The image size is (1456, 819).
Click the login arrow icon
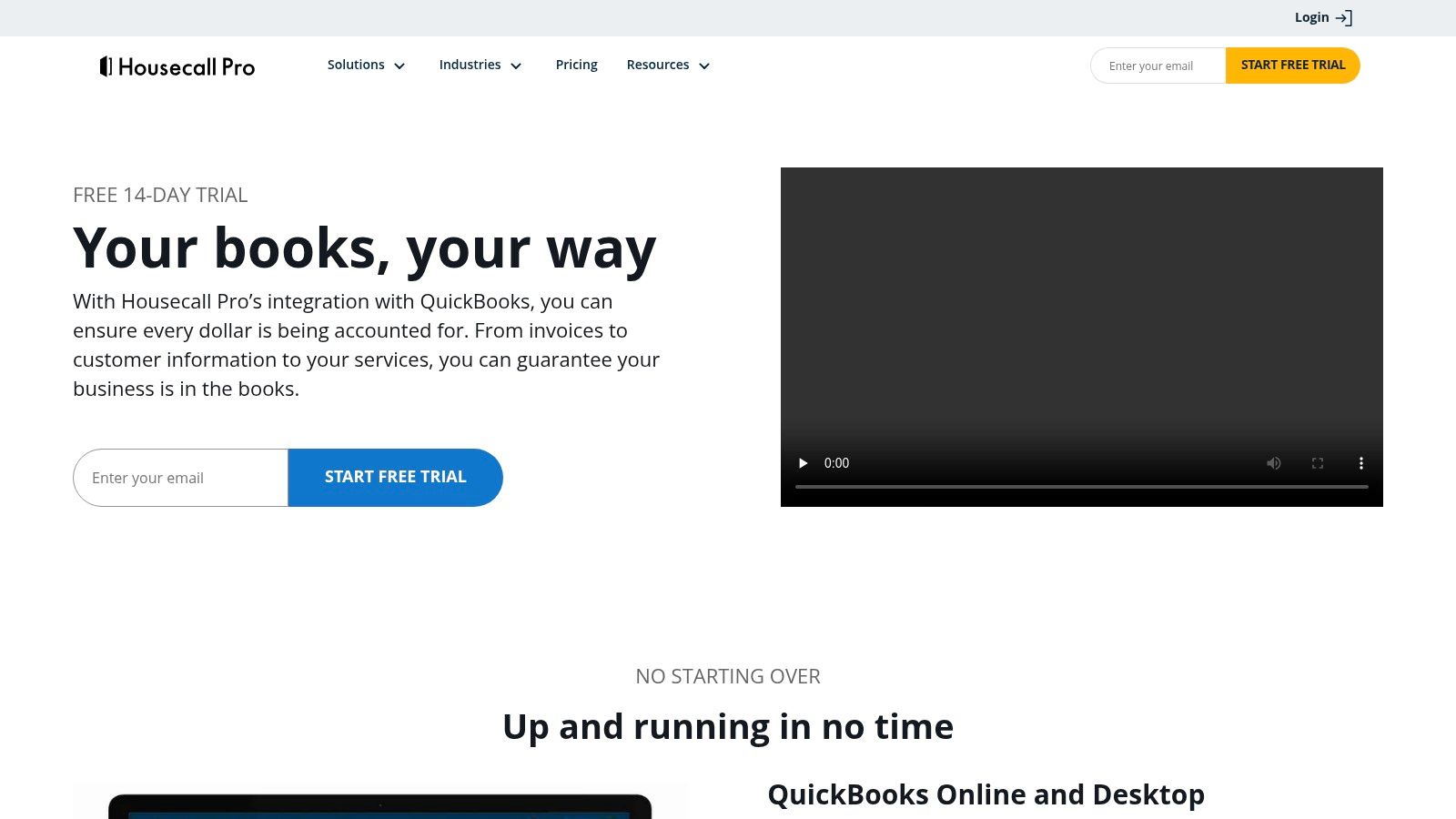click(x=1344, y=18)
